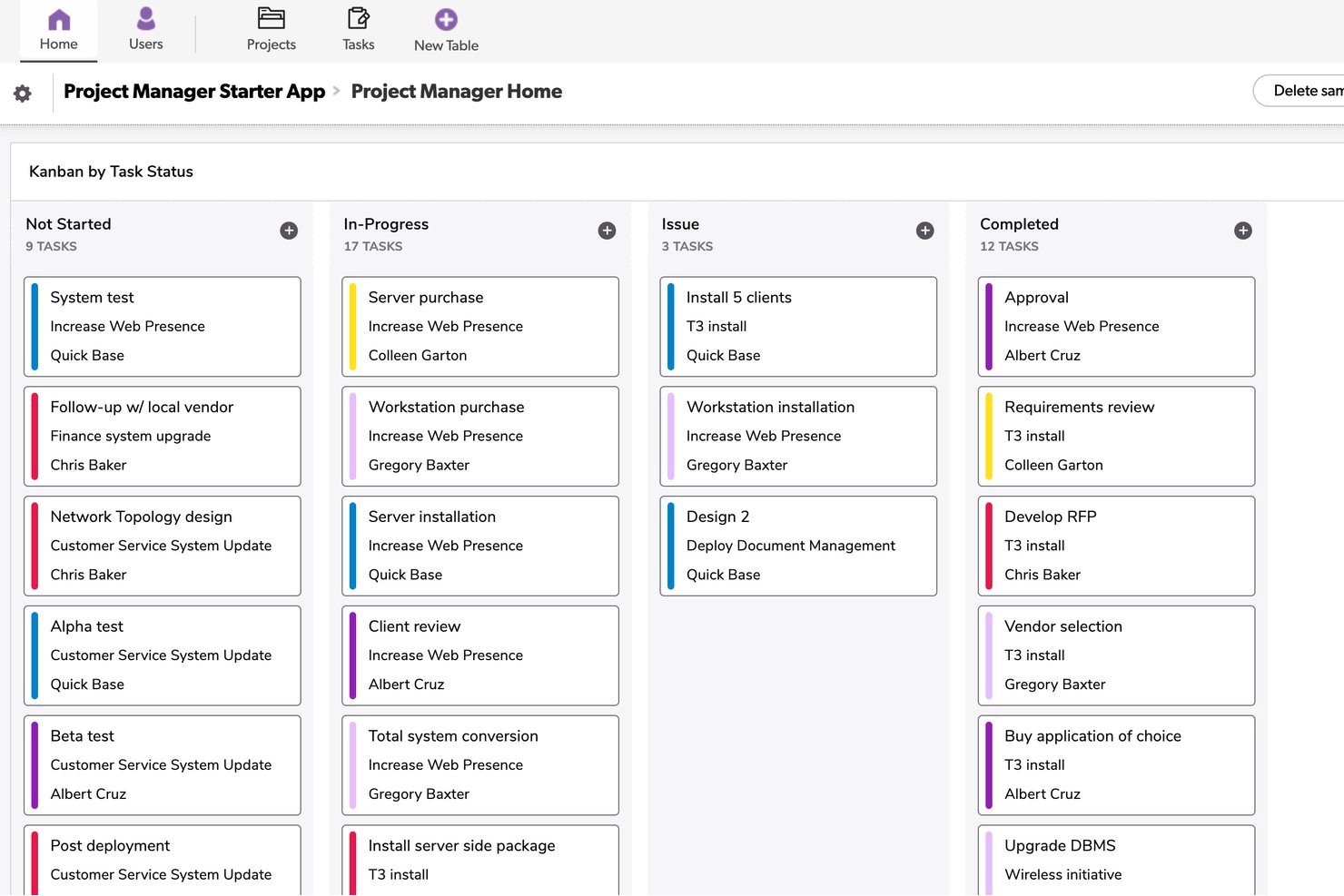Add a task to Not Started column
Viewport: 1344px width, 896px height.
point(289,231)
